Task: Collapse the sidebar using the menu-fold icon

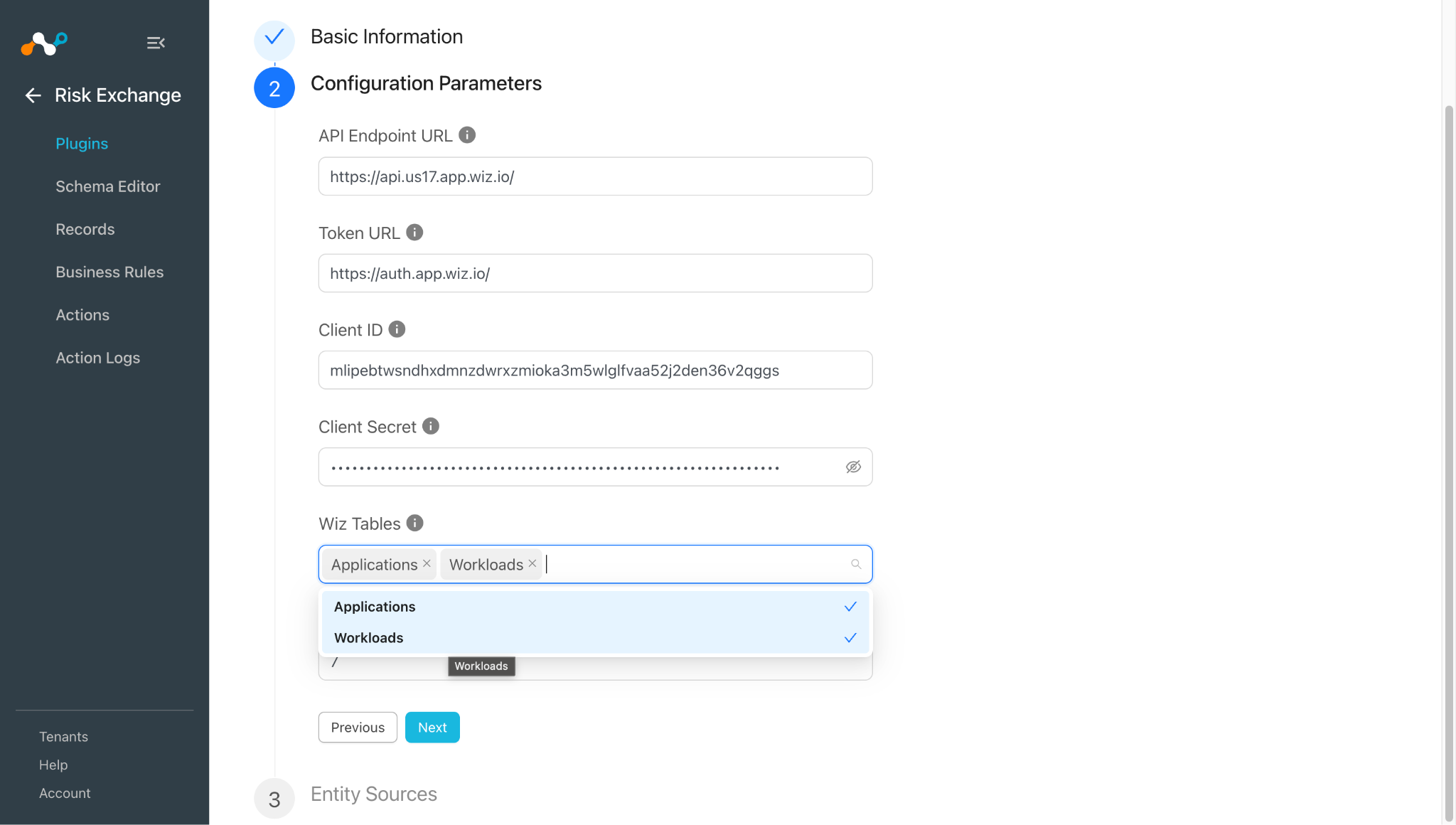Action: 156,43
